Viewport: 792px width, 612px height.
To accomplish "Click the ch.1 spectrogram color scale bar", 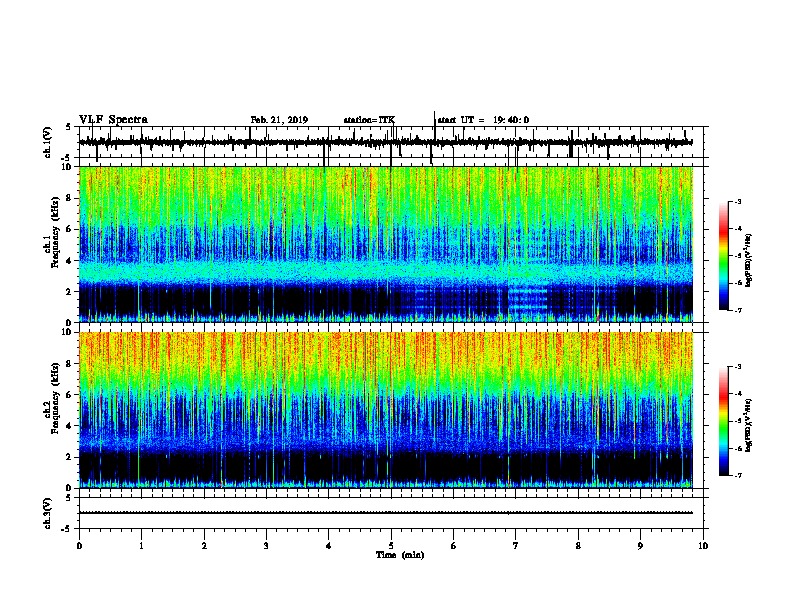I will coord(723,256).
